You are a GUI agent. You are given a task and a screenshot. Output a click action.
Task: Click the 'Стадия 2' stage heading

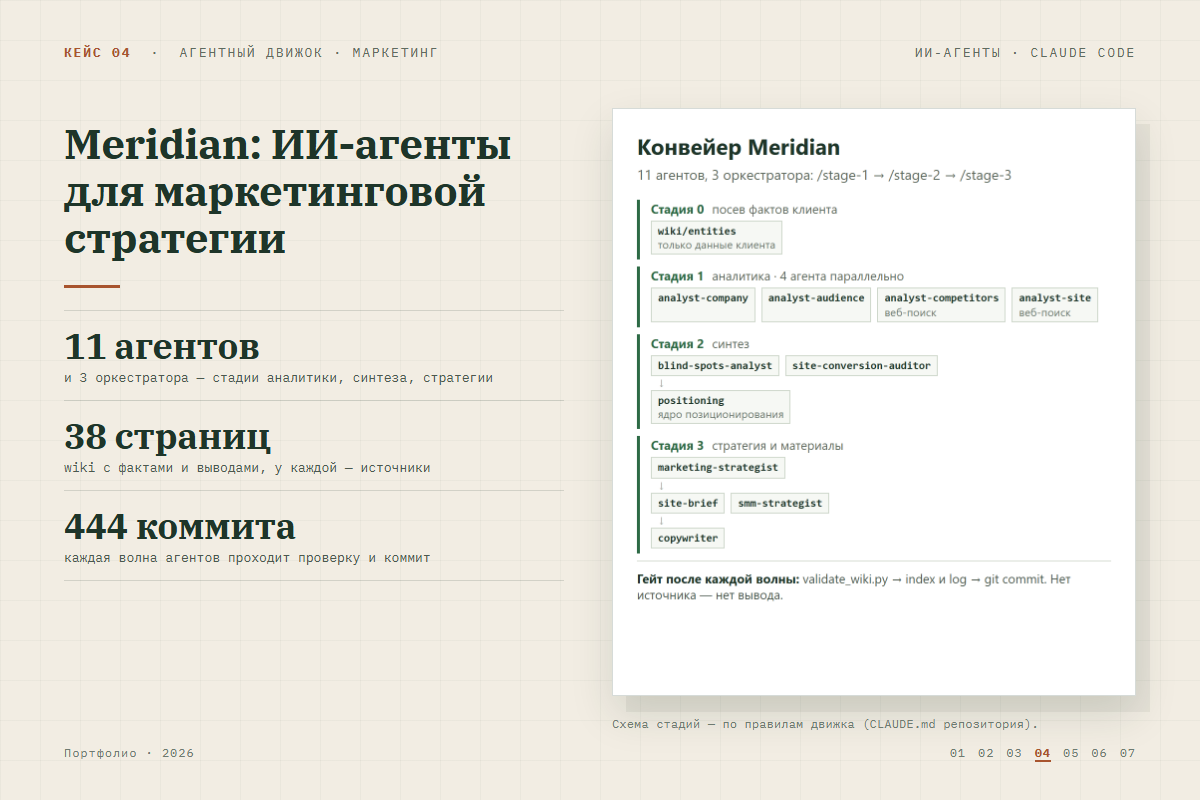[677, 344]
